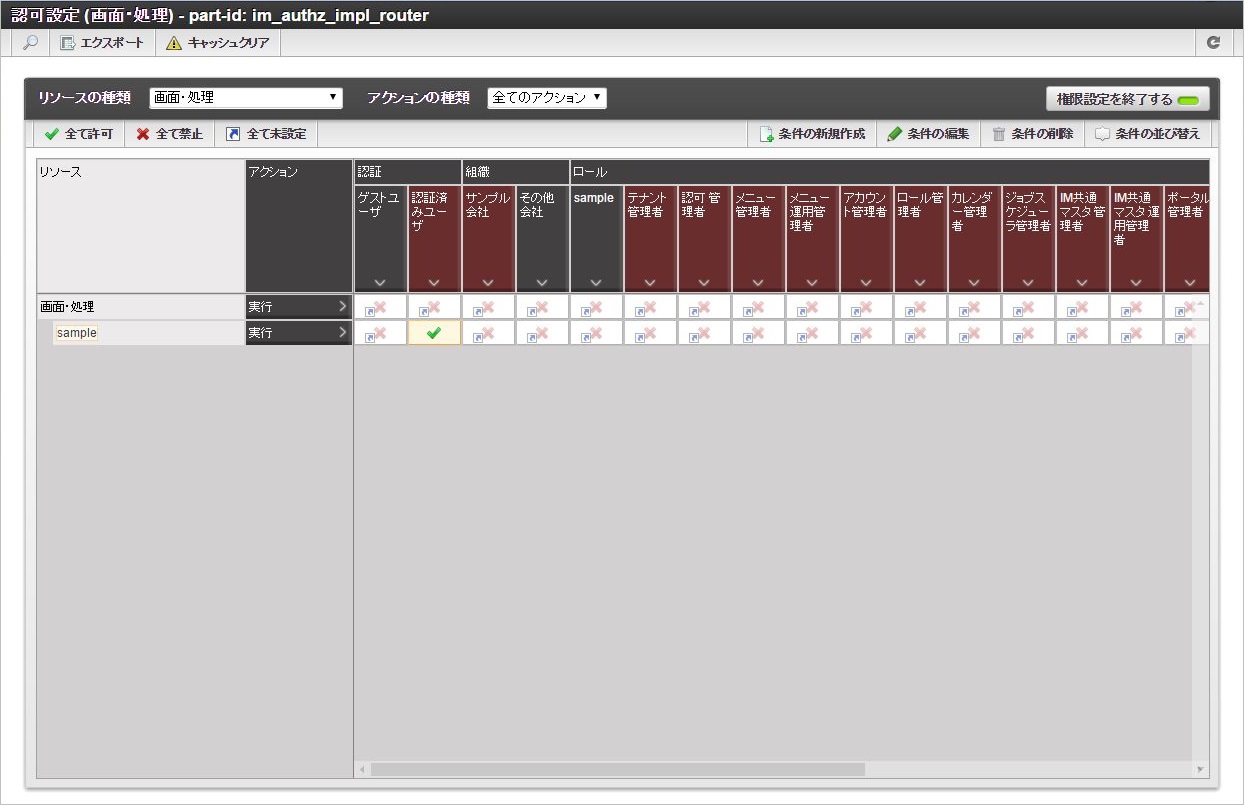
Task: Toggle 画面・処理 row permission for メニュー管理者
Action: point(758,307)
